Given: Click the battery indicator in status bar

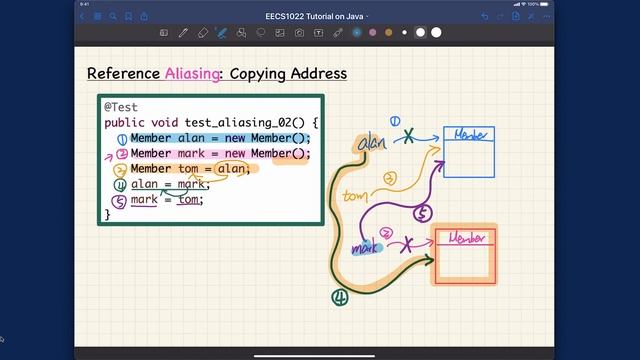Looking at the screenshot, I should point(544,4).
